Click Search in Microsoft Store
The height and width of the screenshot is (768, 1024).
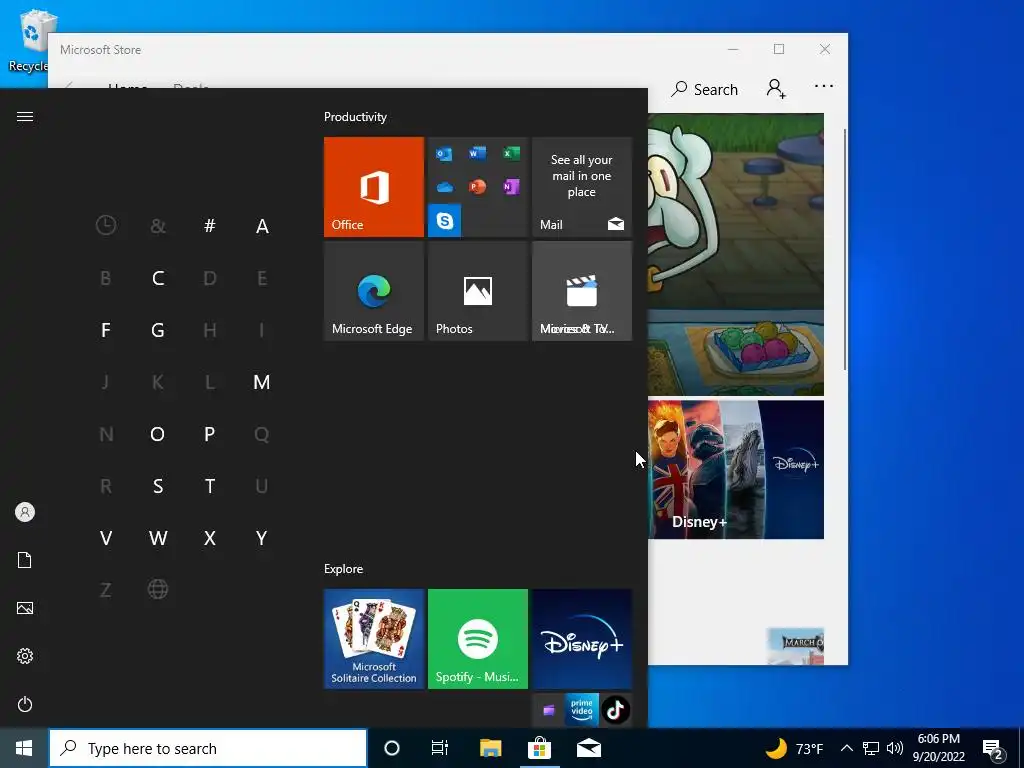705,89
